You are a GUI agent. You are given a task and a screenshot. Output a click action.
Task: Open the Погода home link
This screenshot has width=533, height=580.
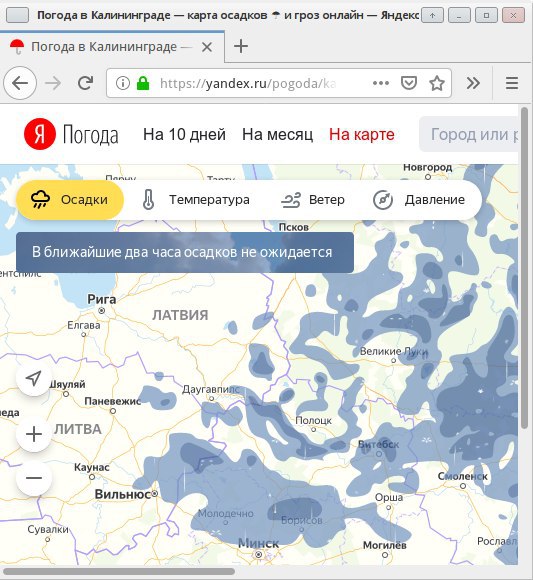point(91,135)
